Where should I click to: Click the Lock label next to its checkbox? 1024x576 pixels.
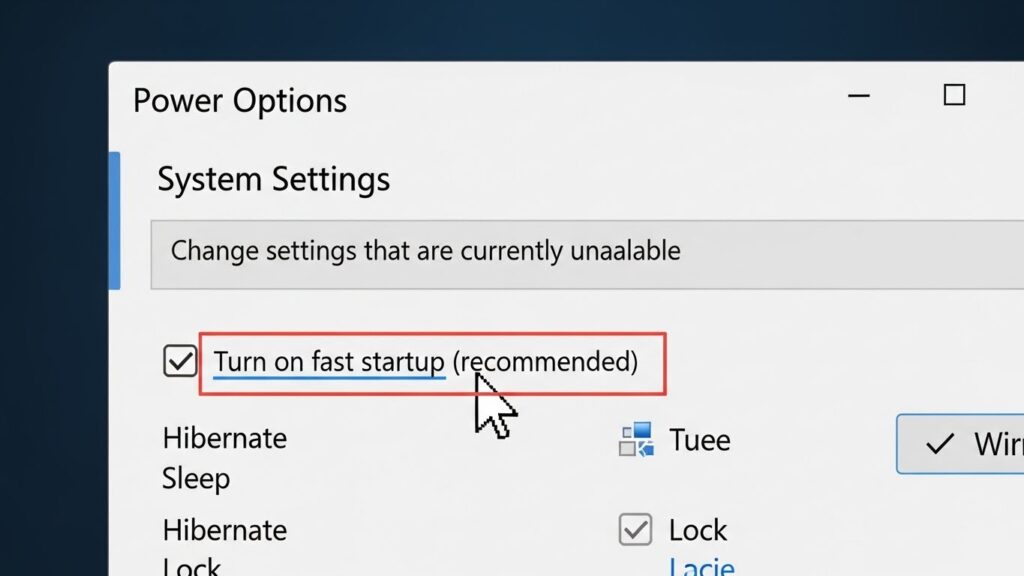(x=698, y=529)
